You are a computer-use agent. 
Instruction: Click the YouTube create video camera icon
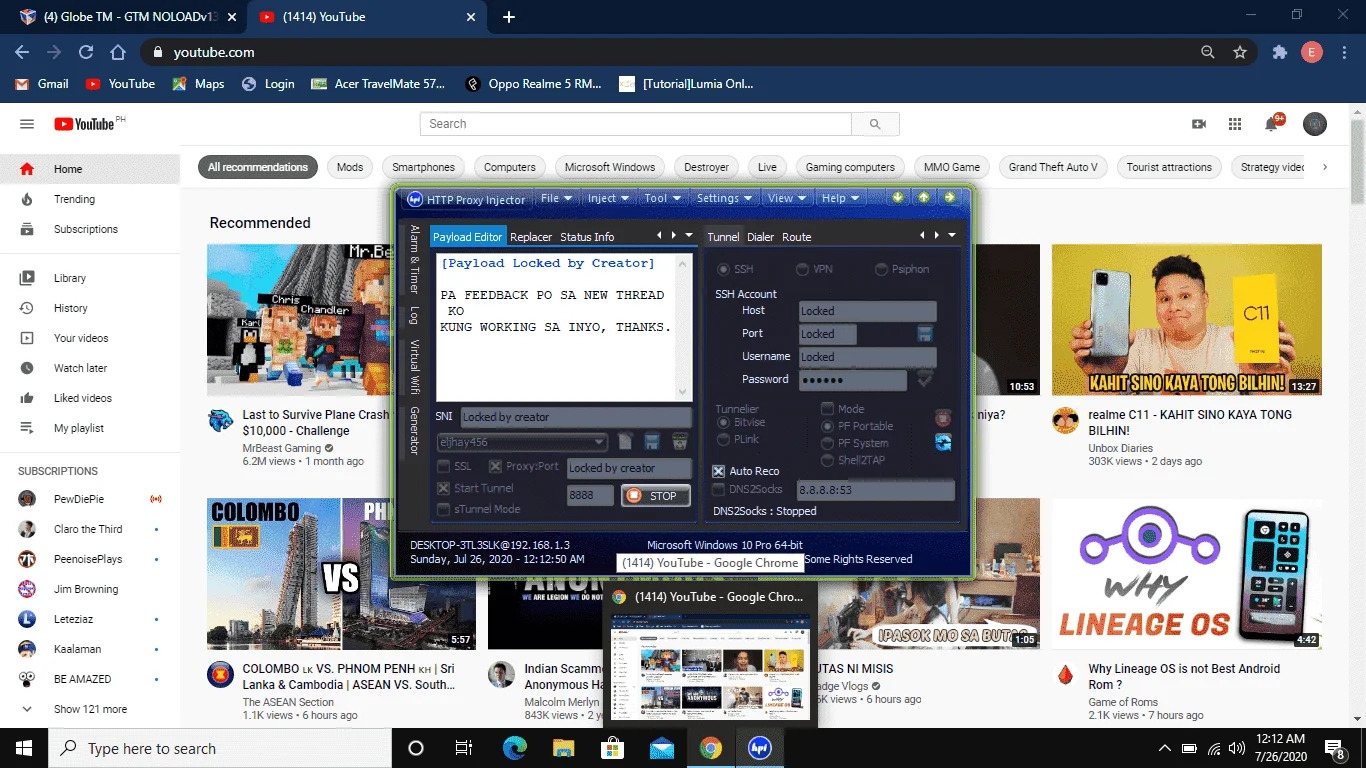click(1199, 124)
